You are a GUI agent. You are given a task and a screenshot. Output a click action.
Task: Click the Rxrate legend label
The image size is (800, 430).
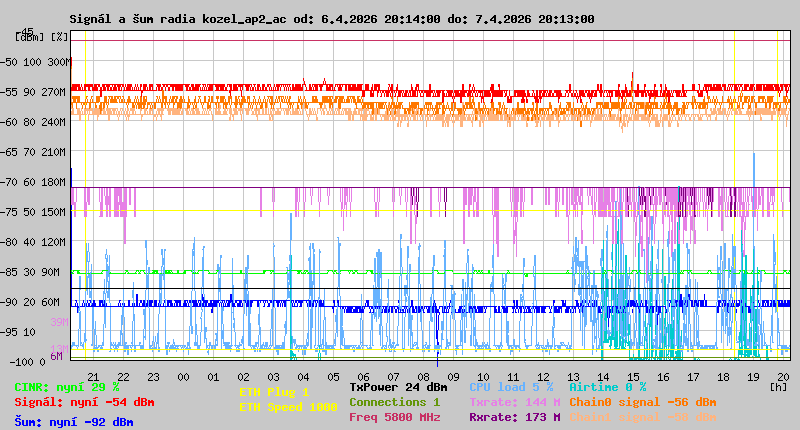(514, 417)
